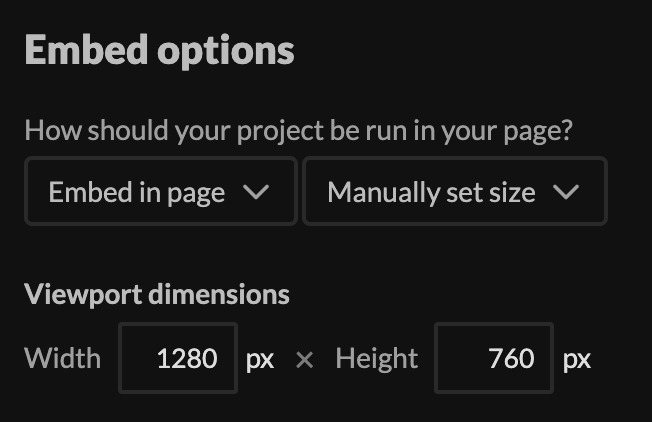
Task: Click the "Embed options" heading
Action: (x=159, y=49)
